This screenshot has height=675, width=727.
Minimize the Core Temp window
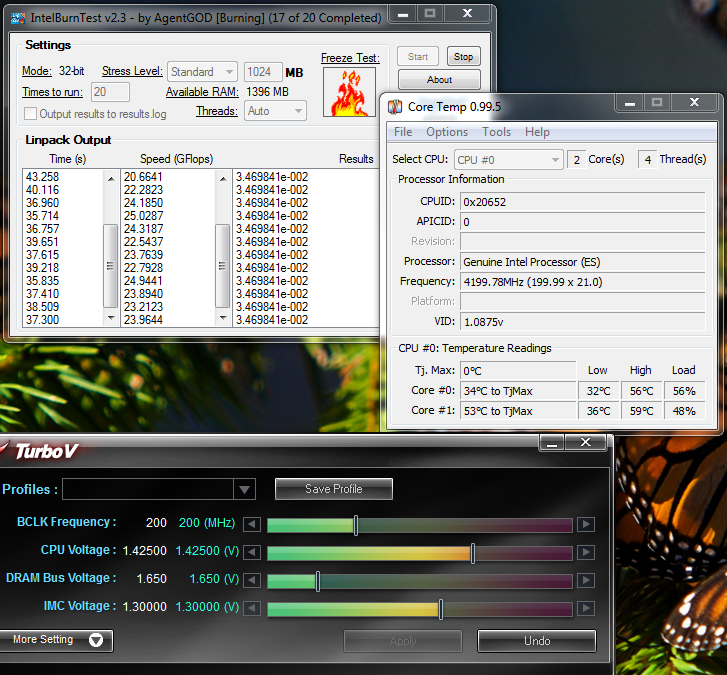pos(630,103)
